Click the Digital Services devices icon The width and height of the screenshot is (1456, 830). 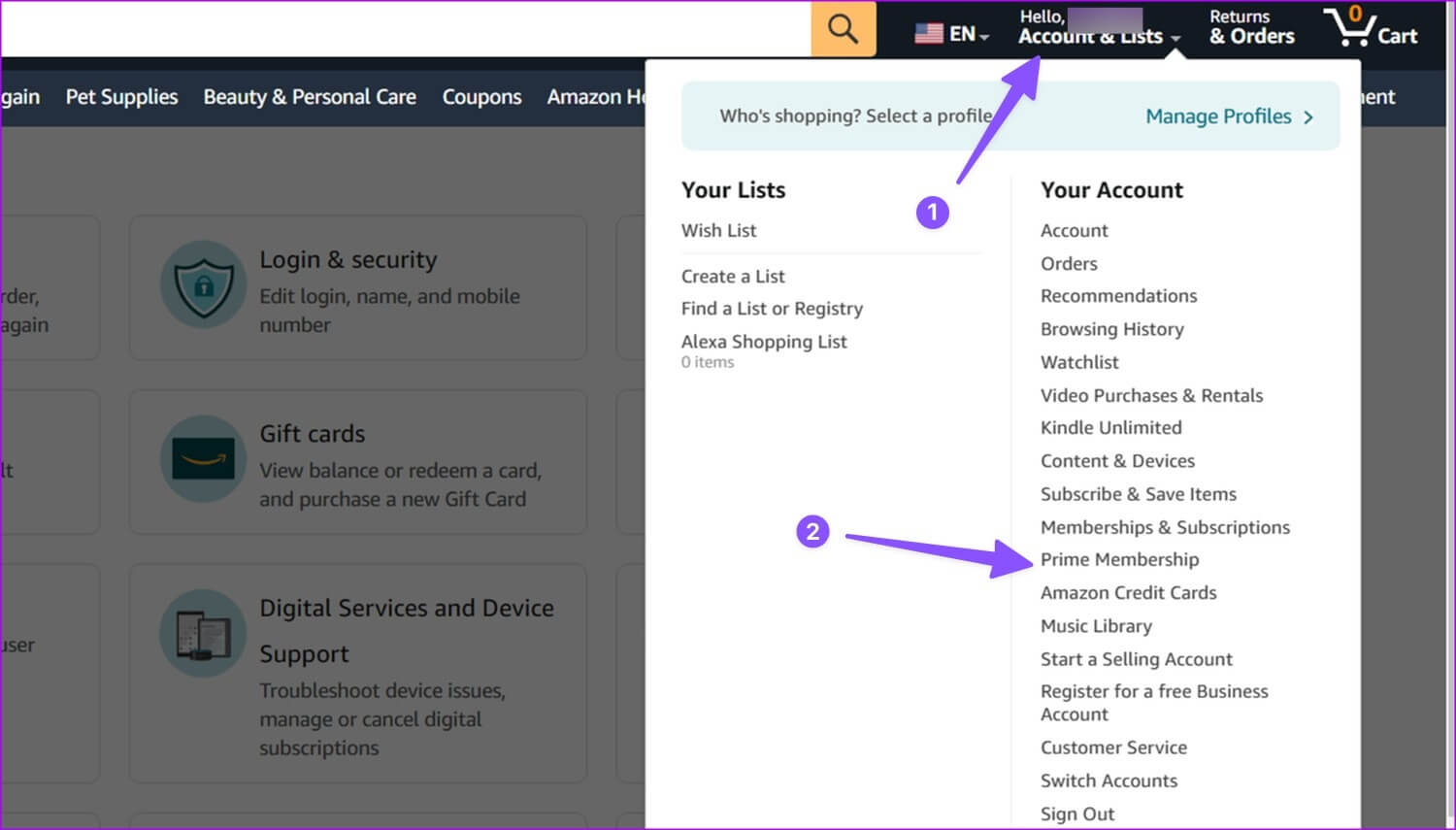204,635
